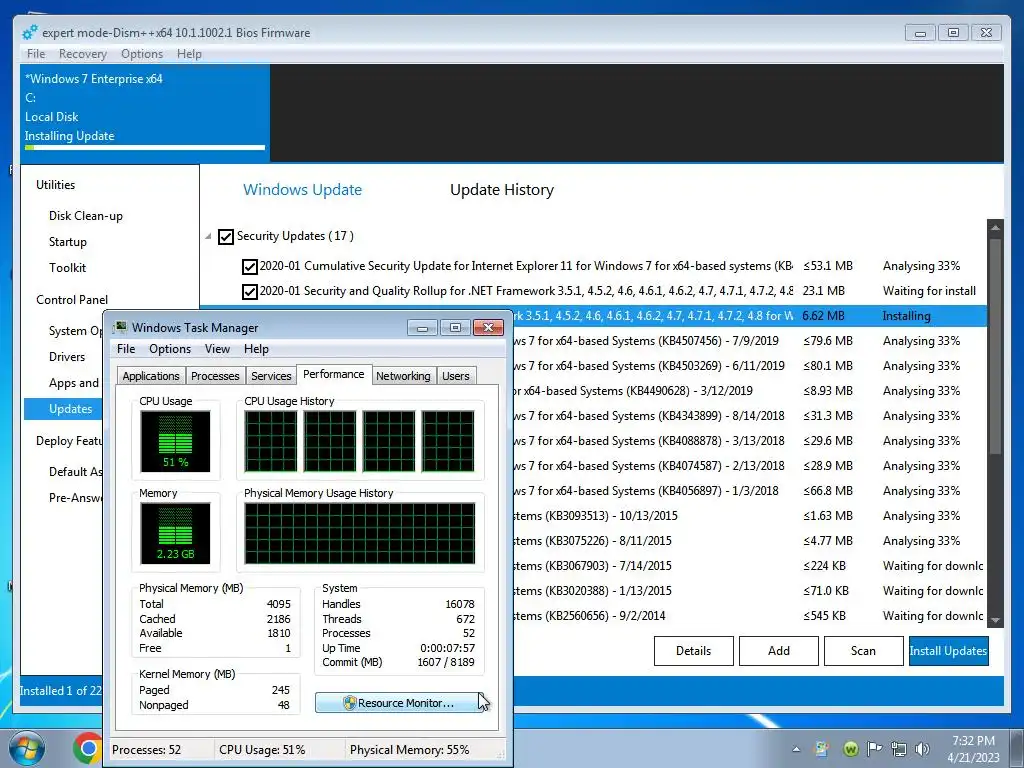Select the highlighted Installing 6.62 MB row
This screenshot has height=768, width=1024.
pos(749,316)
